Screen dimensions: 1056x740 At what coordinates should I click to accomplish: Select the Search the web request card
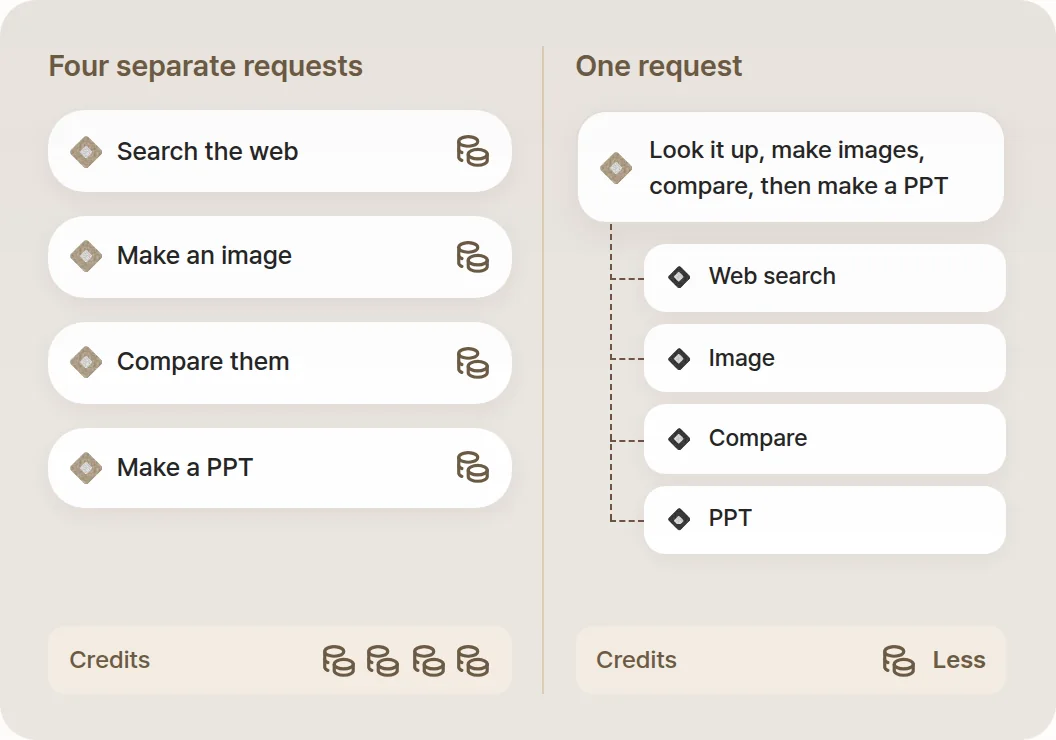click(x=279, y=151)
